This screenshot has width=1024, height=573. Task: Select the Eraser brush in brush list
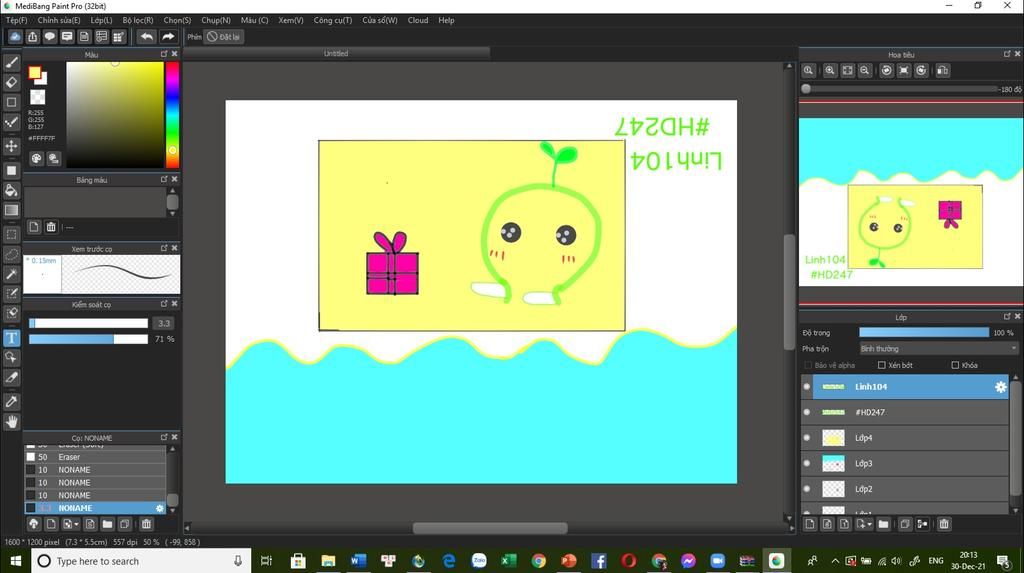(95, 457)
